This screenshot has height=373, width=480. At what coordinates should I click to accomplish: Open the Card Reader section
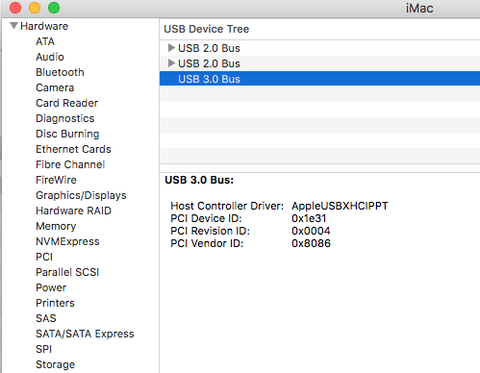[67, 103]
